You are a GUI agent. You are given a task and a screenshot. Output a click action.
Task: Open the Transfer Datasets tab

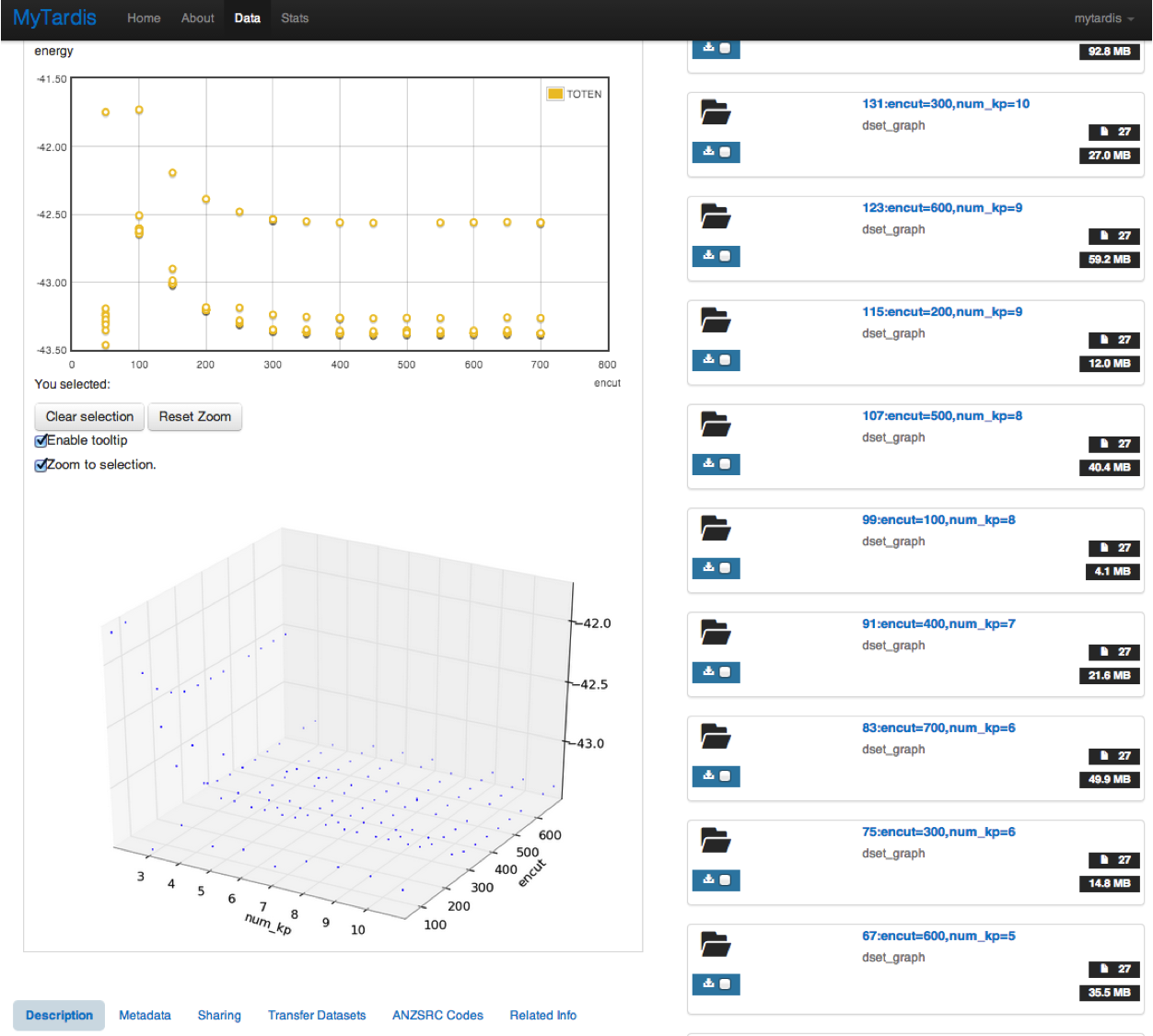317,1016
